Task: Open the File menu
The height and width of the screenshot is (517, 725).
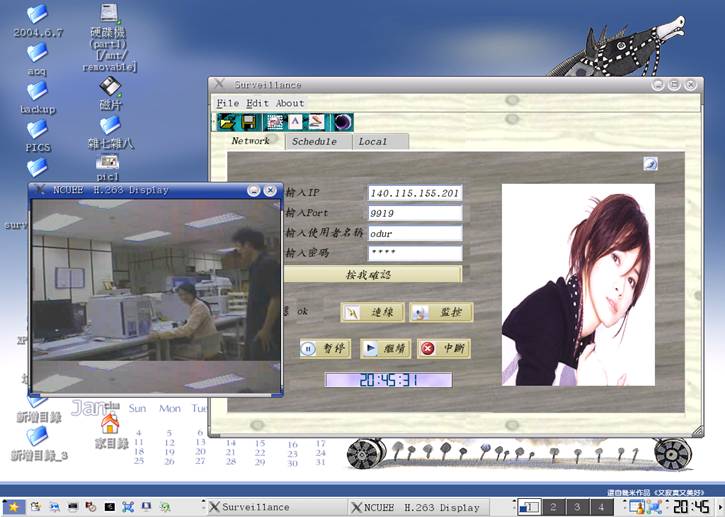Action: click(x=227, y=103)
